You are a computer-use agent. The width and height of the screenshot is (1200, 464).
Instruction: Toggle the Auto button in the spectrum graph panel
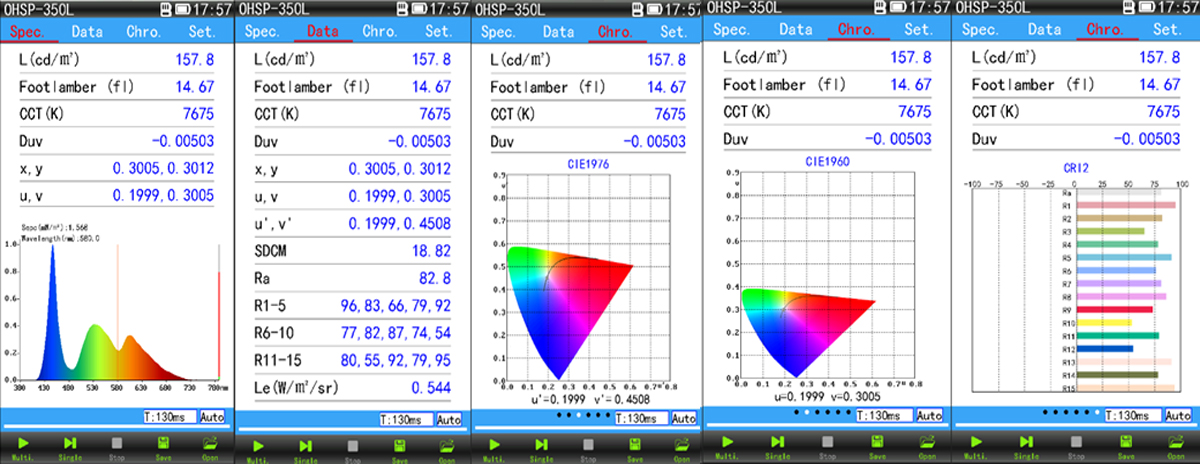coord(212,416)
